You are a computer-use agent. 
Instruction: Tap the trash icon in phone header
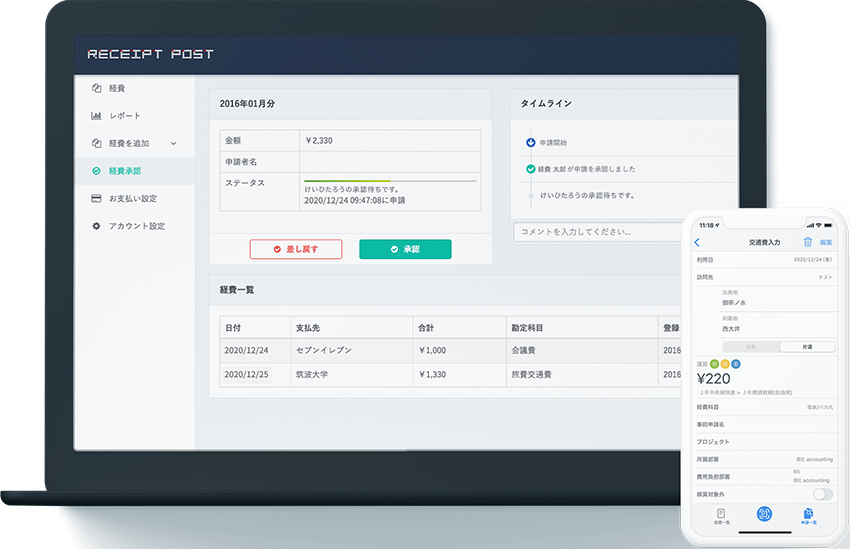point(807,242)
